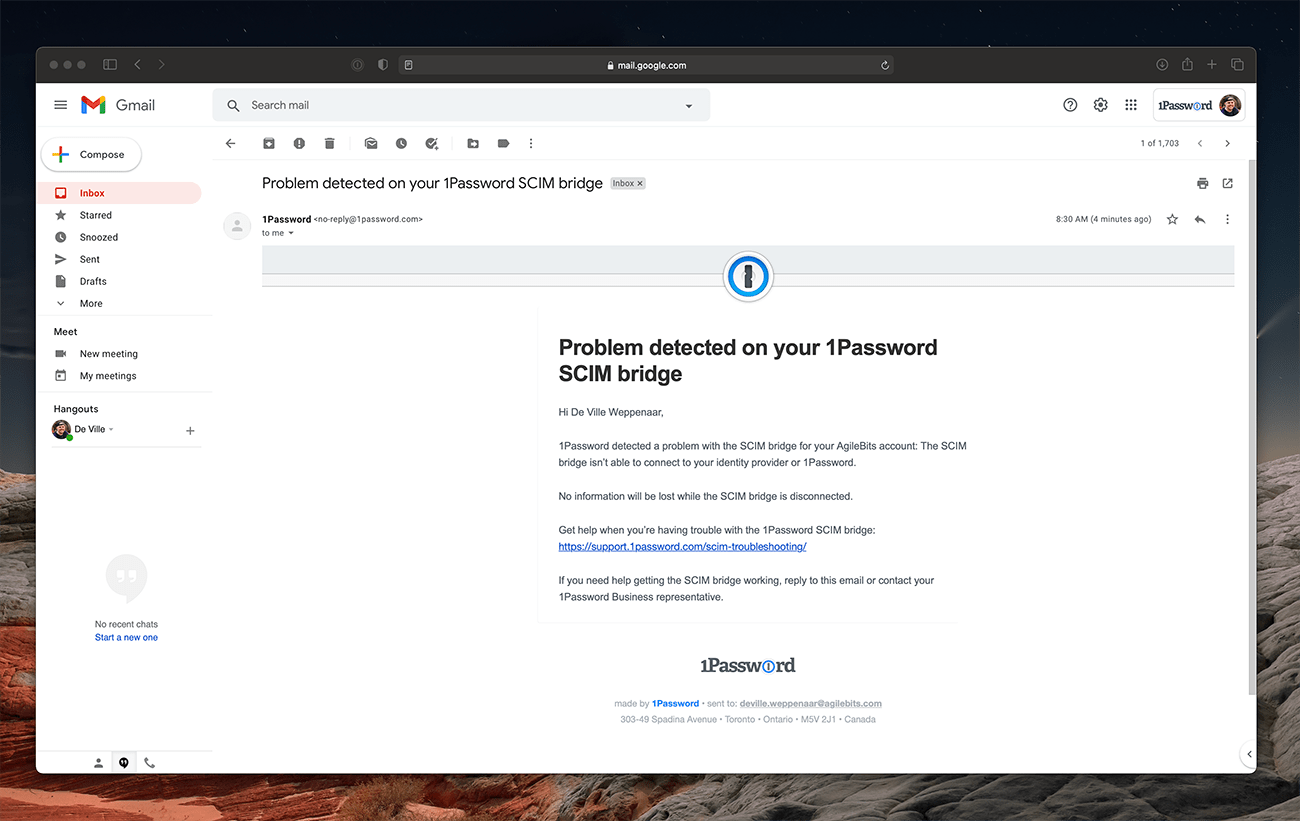Reload the page in Safari
1300x821 pixels.
pos(885,65)
